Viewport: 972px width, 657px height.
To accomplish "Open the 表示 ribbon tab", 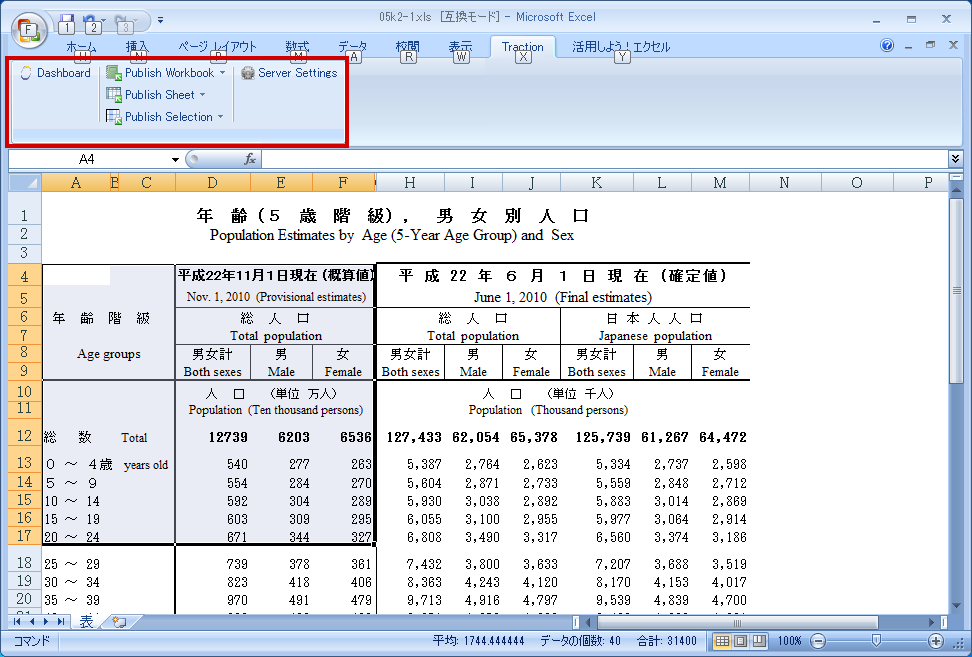I will (x=460, y=46).
